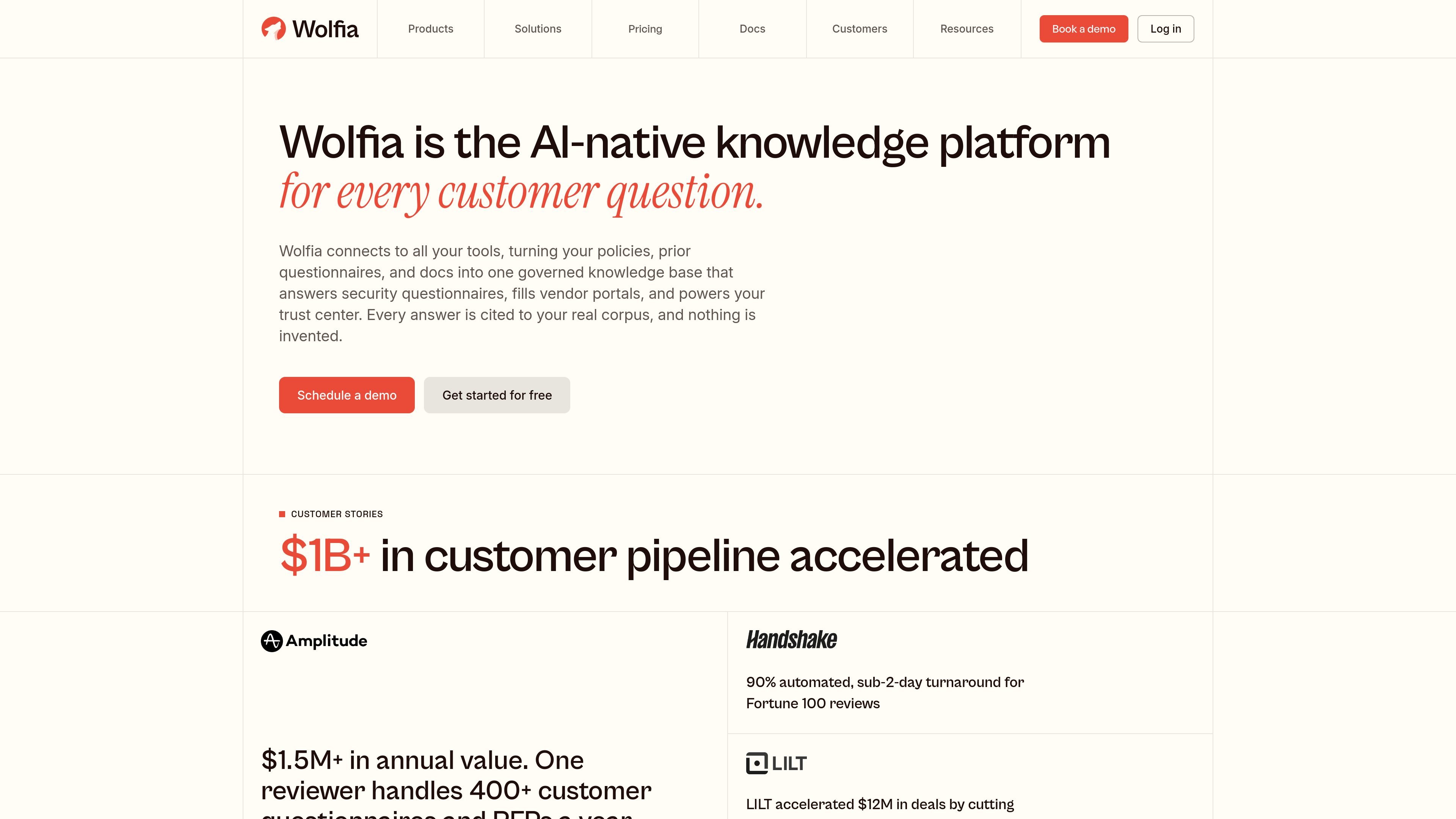Click the Book a demo button
This screenshot has width=1456, height=819.
click(x=1084, y=29)
